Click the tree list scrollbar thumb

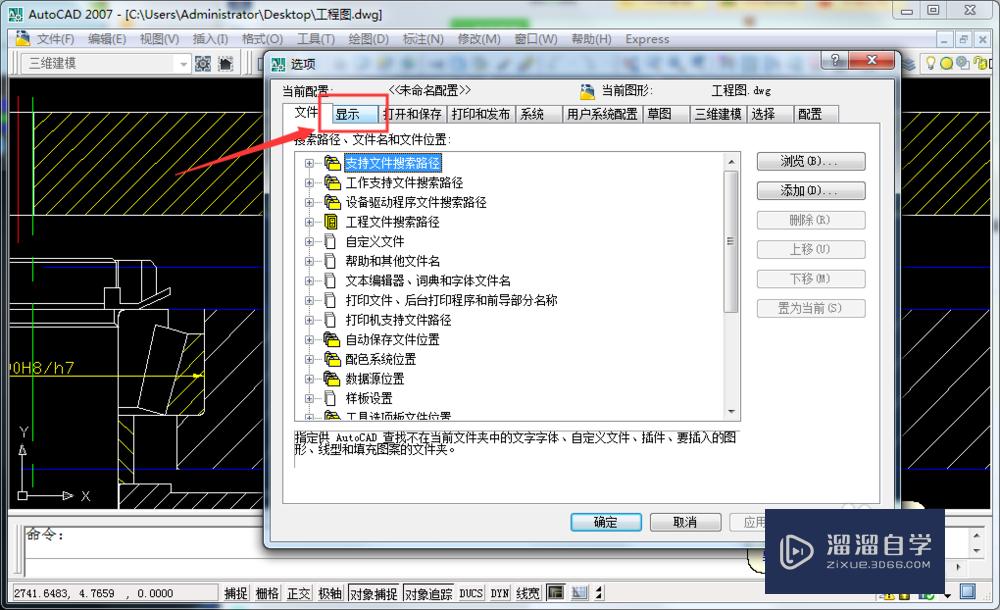[x=731, y=241]
